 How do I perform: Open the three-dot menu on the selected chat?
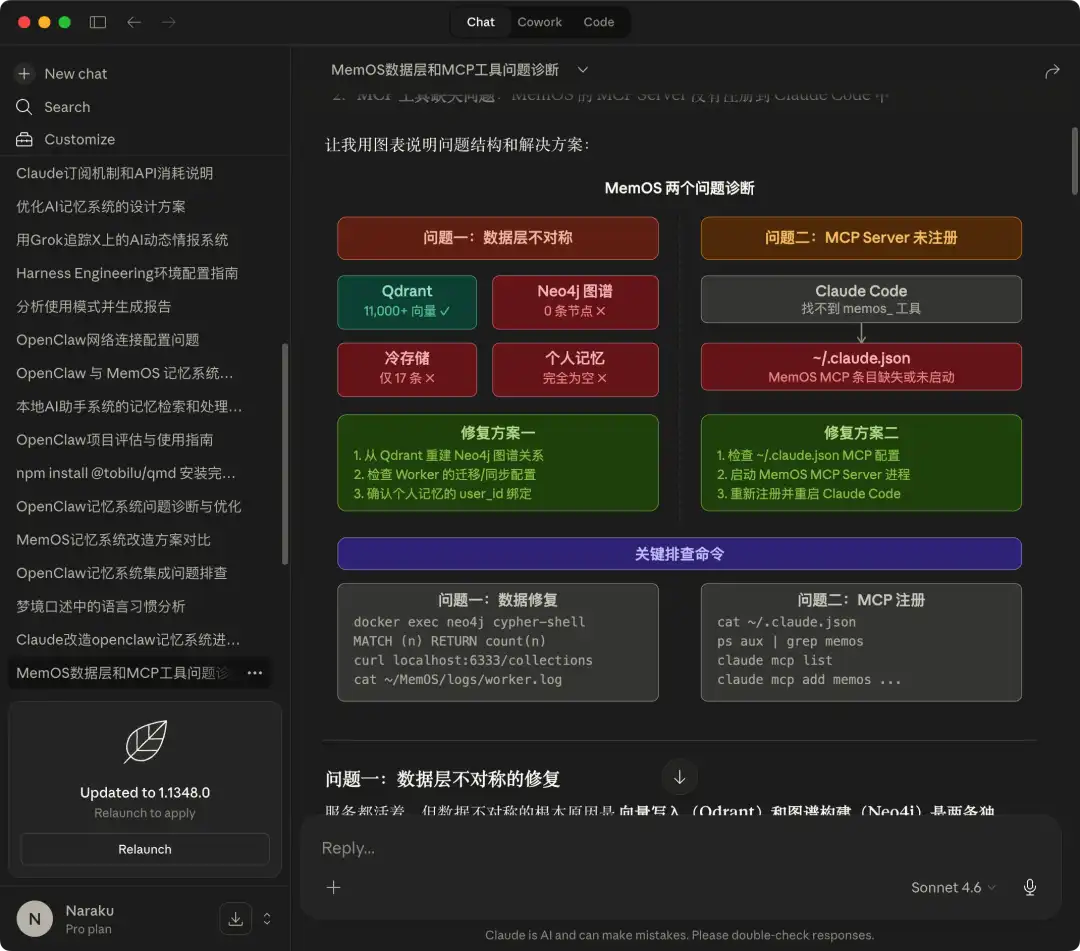coord(255,673)
